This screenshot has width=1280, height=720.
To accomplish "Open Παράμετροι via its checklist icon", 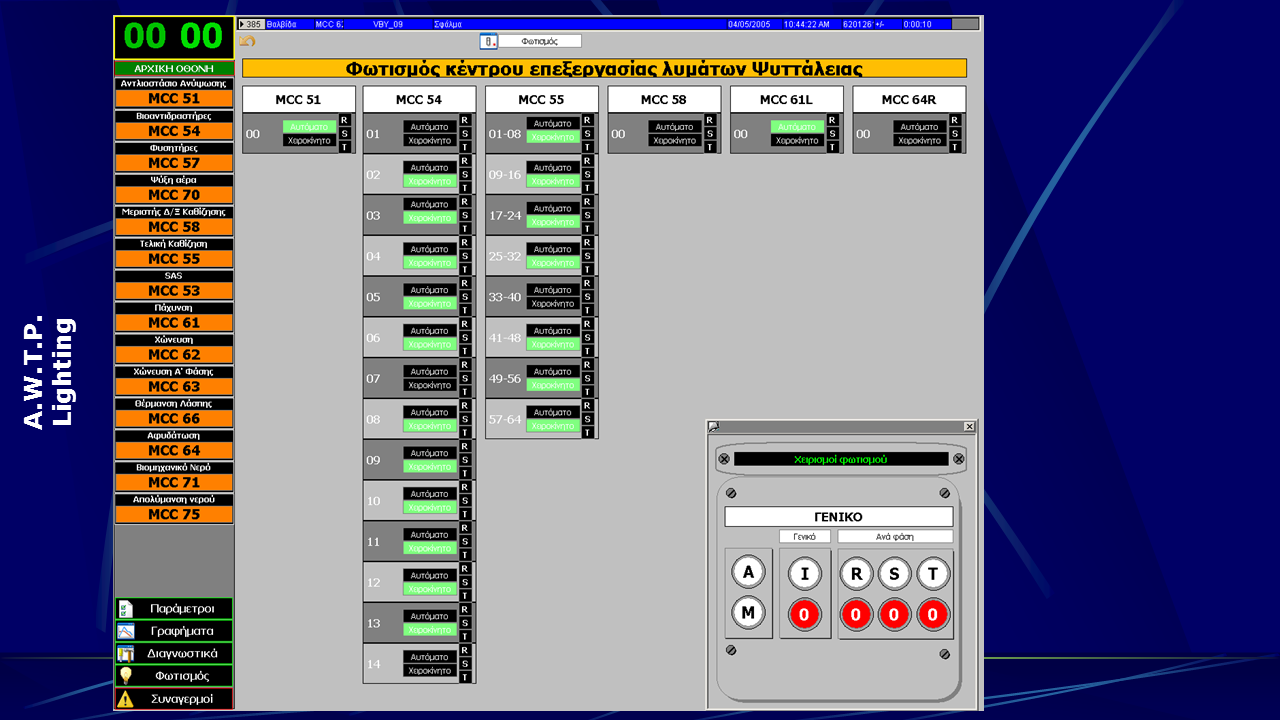I will tap(126, 609).
